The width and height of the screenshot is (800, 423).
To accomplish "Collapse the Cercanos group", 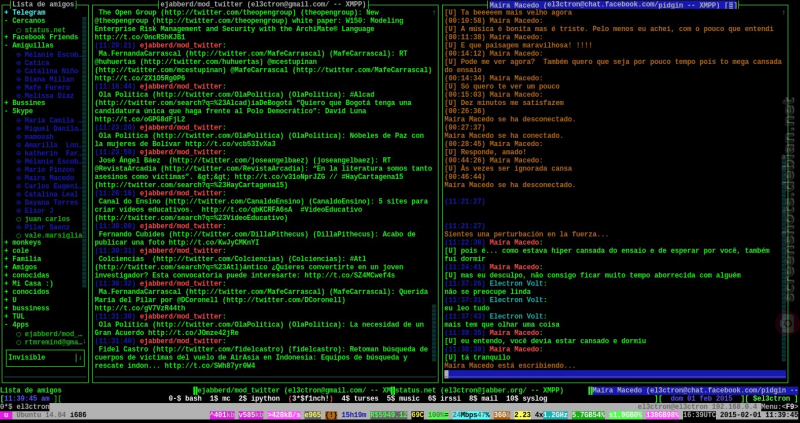I will [7, 21].
